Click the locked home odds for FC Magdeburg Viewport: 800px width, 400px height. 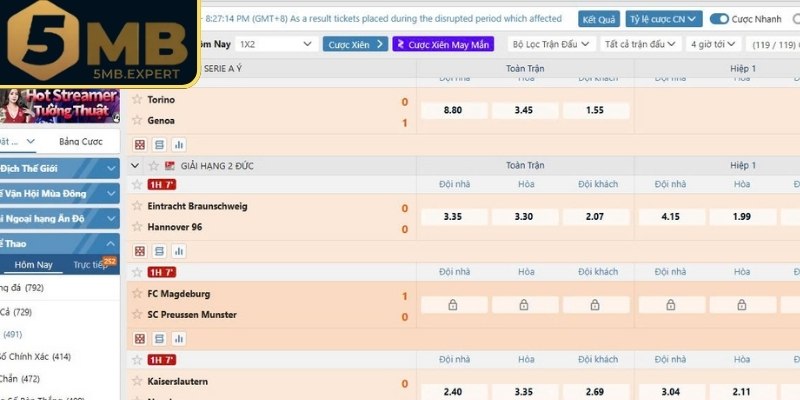452,305
